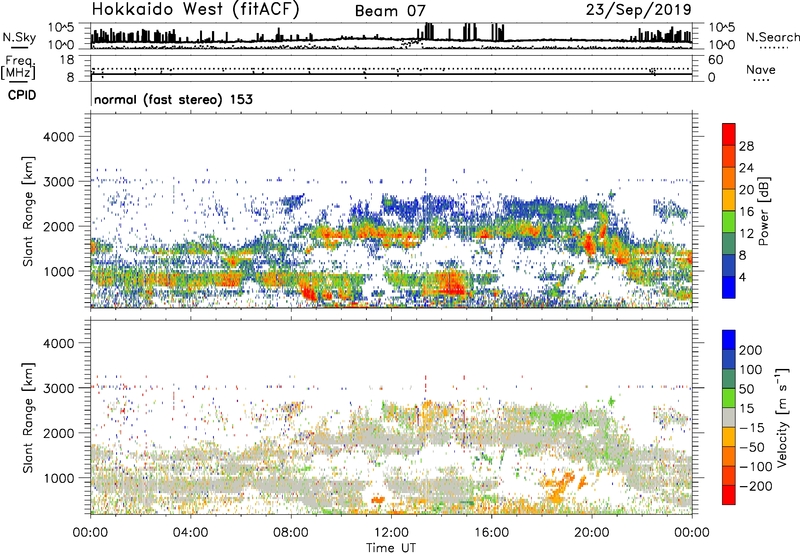The width and height of the screenshot is (800, 554).
Task: Click the '-15' Velocity scale value
Action: pos(752,427)
